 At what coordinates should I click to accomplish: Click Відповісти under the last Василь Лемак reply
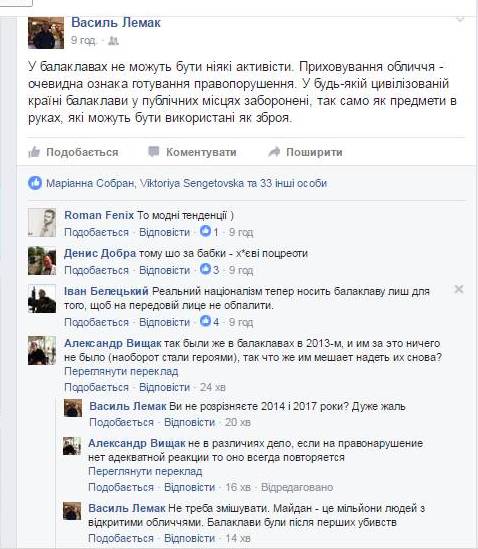coord(189,538)
